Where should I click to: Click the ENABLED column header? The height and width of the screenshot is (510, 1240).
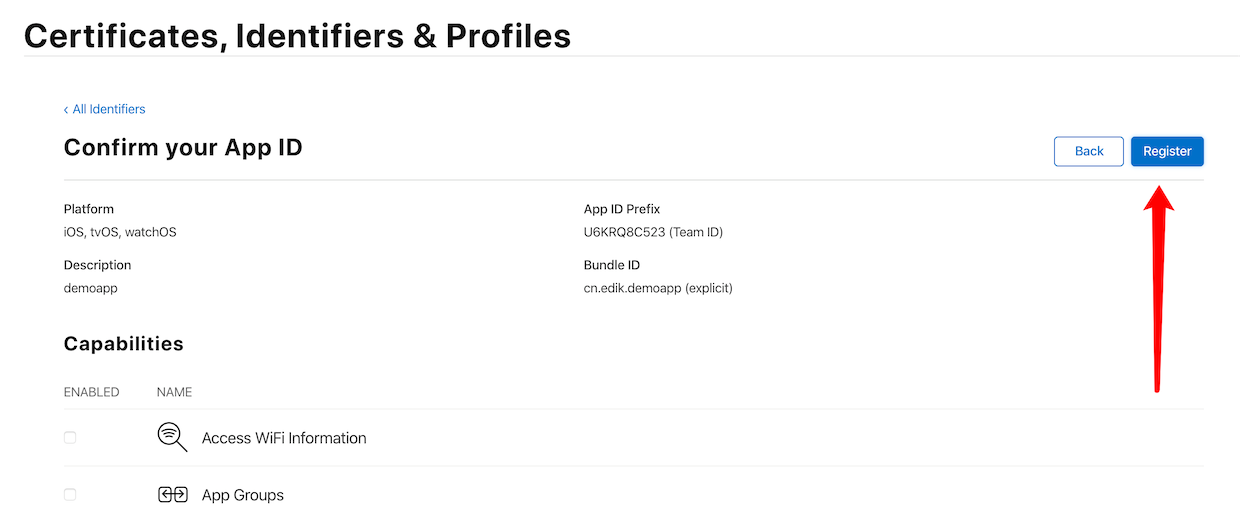pos(91,392)
